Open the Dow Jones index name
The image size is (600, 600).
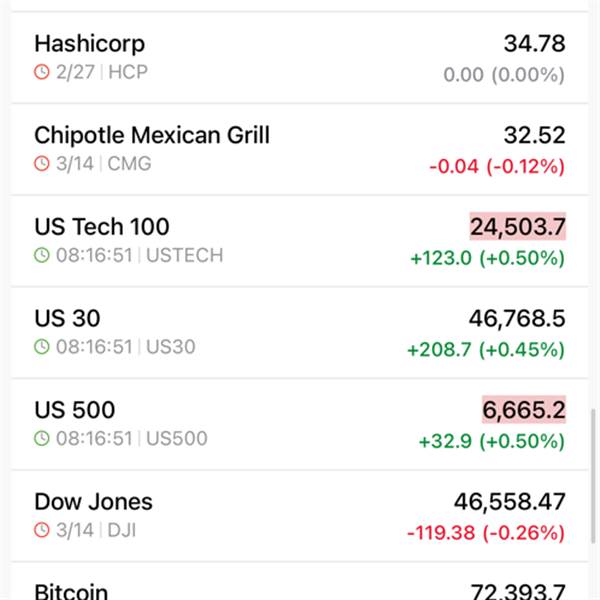(94, 502)
